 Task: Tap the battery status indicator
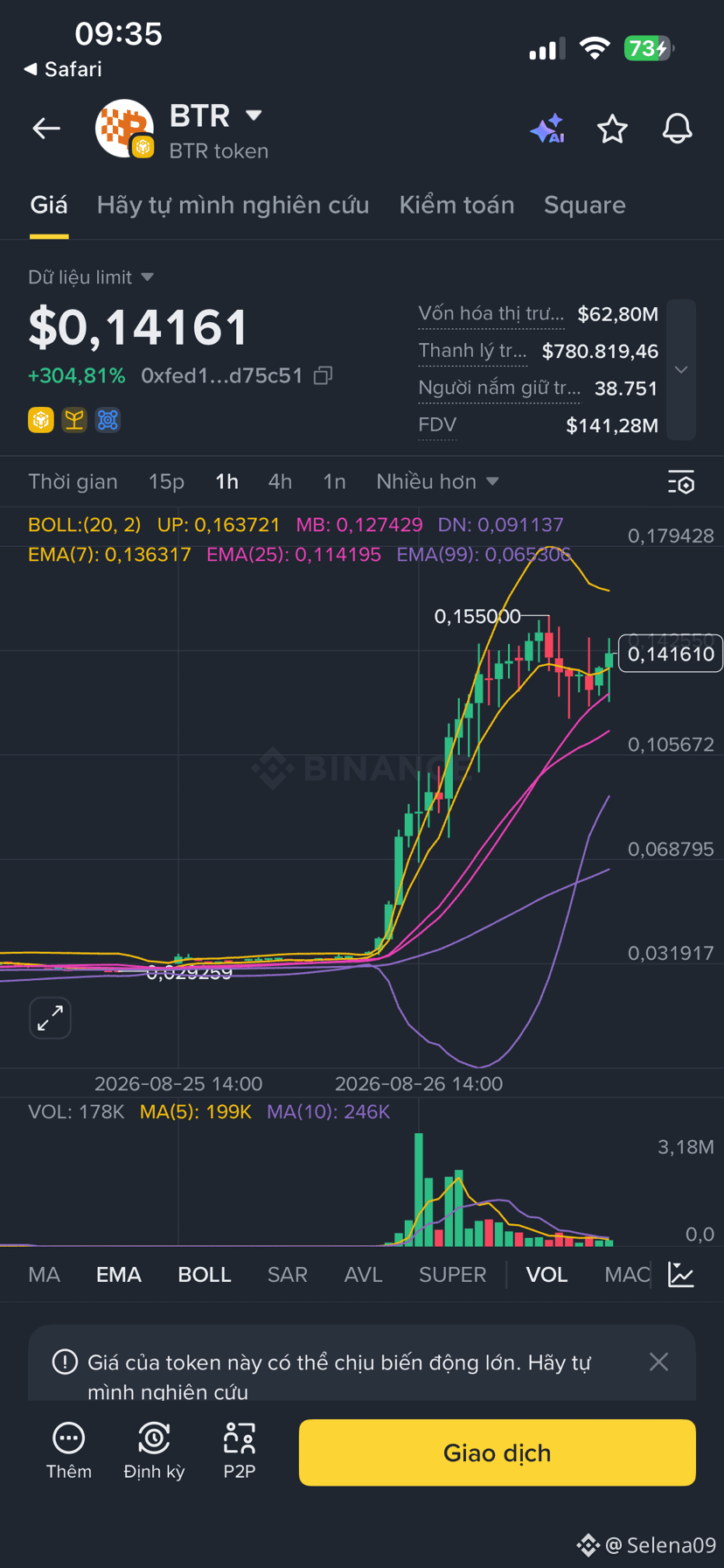(649, 48)
